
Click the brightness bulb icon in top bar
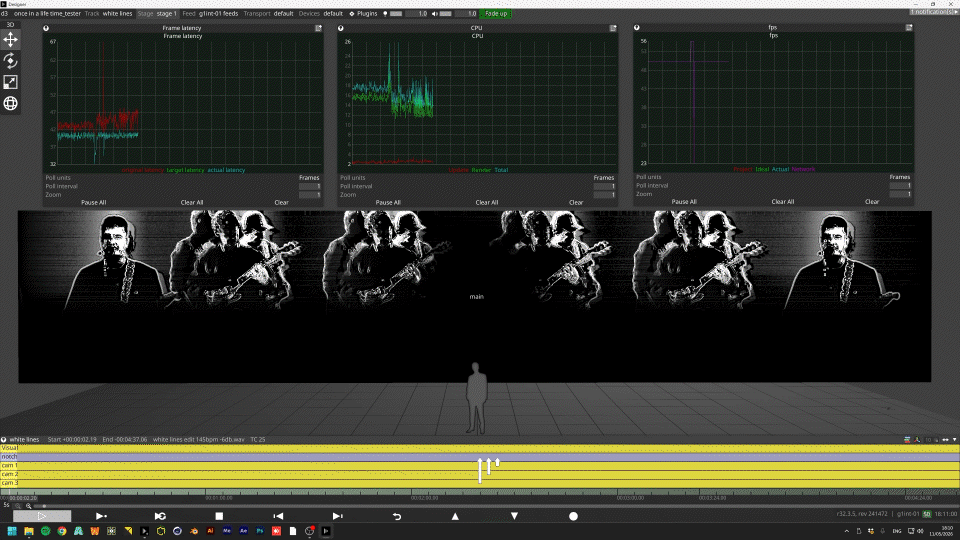point(385,13)
